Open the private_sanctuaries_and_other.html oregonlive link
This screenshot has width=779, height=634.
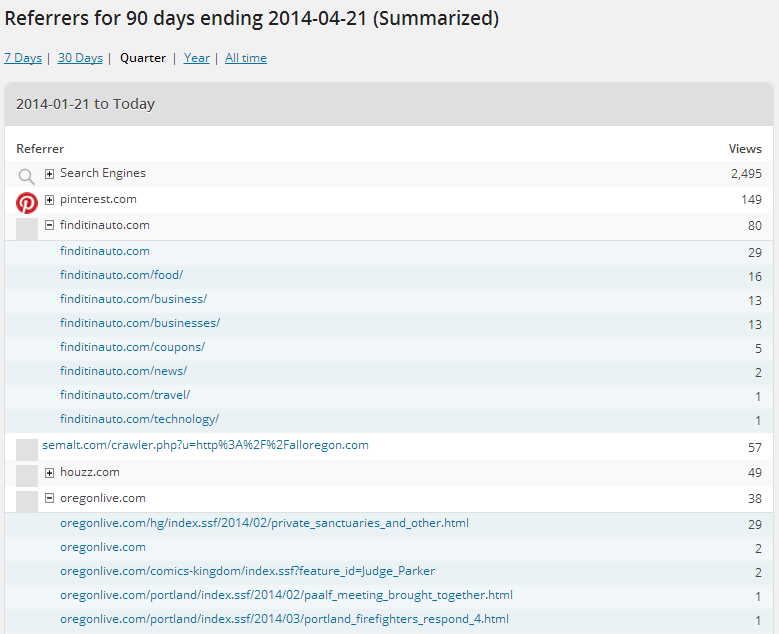pos(264,523)
